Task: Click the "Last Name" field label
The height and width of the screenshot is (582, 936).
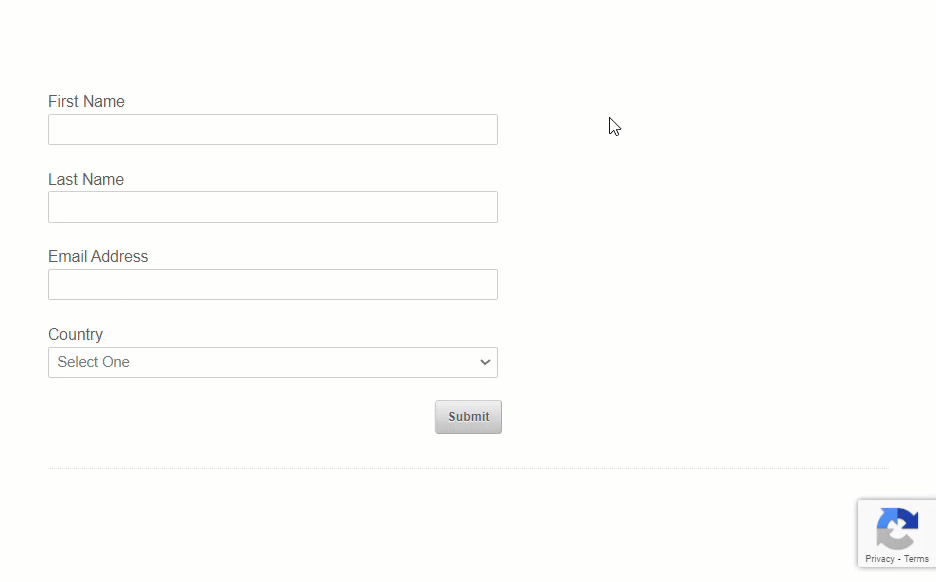Action: coord(86,179)
